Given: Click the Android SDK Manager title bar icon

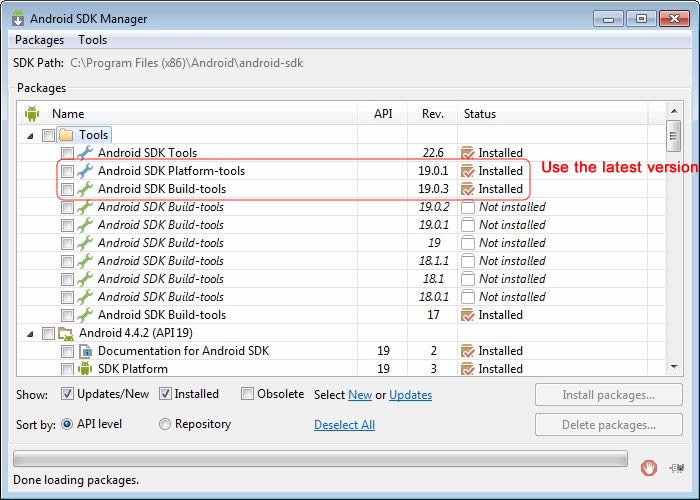Looking at the screenshot, I should point(18,19).
